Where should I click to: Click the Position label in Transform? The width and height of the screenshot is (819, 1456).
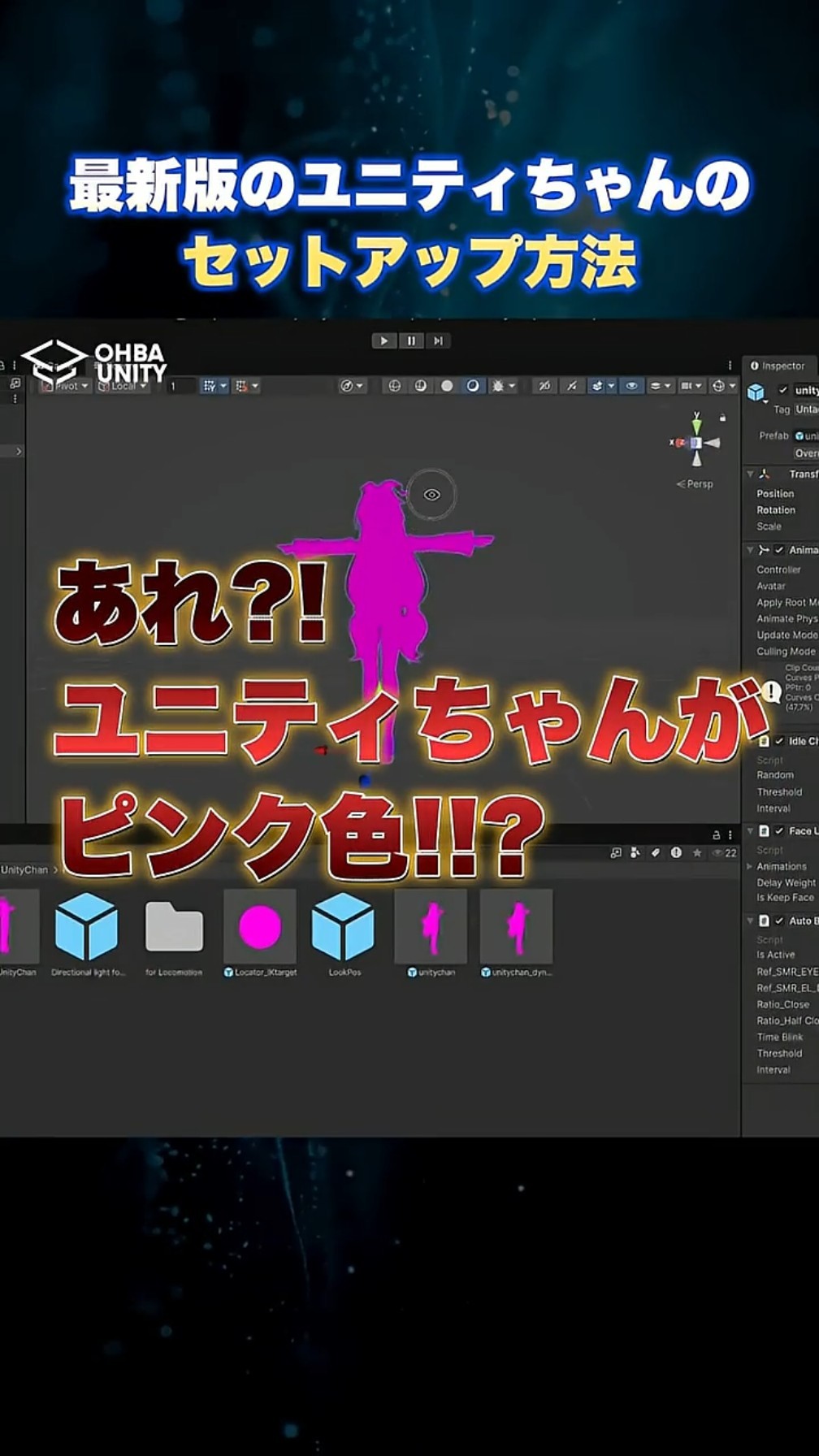775,493
